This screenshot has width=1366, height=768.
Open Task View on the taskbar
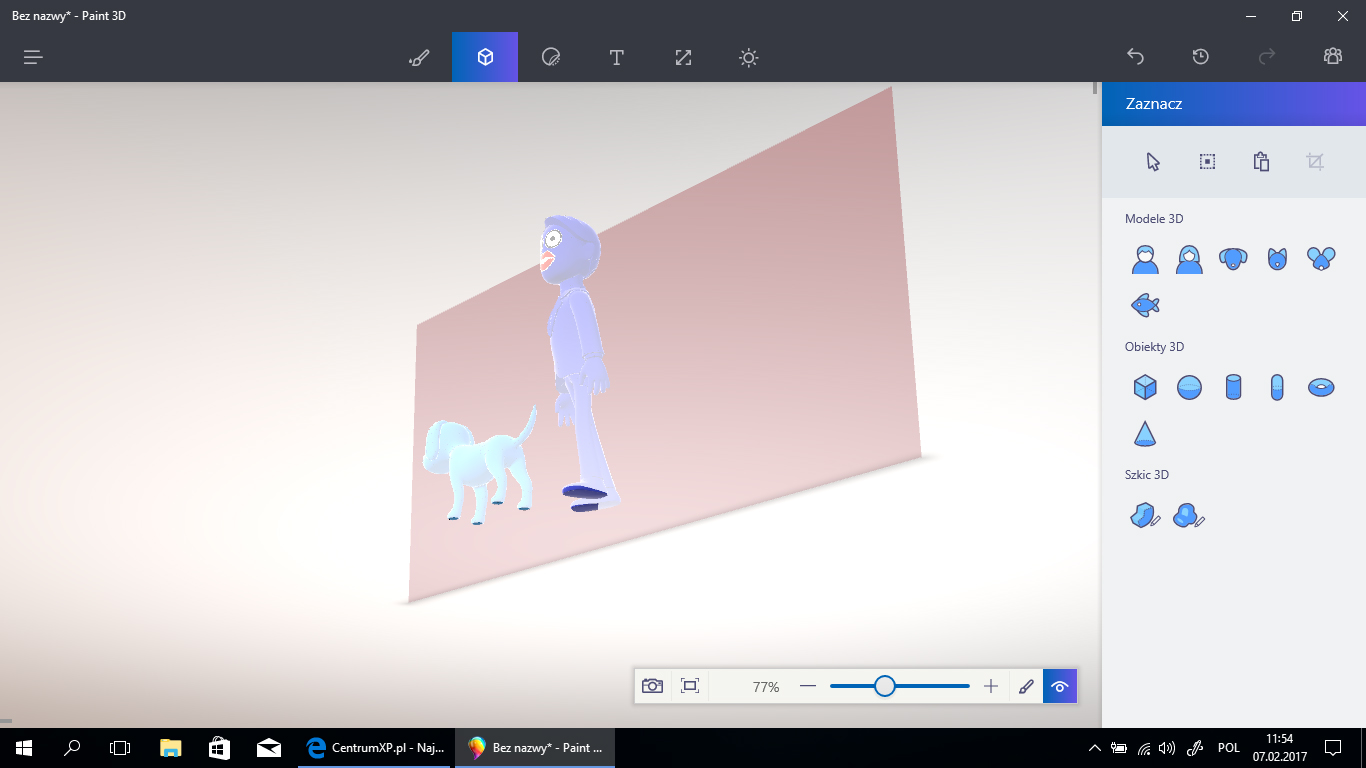120,747
